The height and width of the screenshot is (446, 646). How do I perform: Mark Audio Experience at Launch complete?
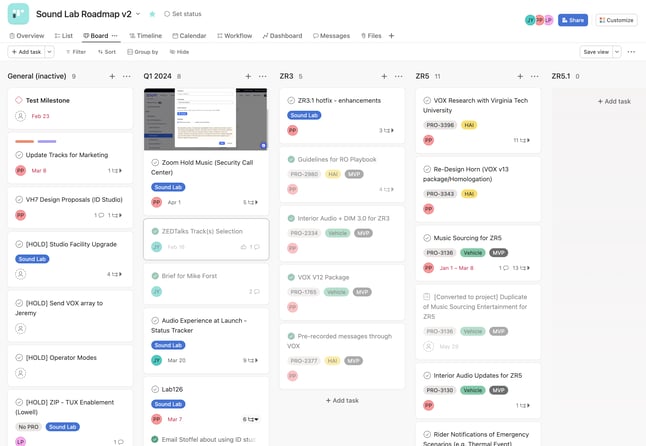[x=155, y=320]
